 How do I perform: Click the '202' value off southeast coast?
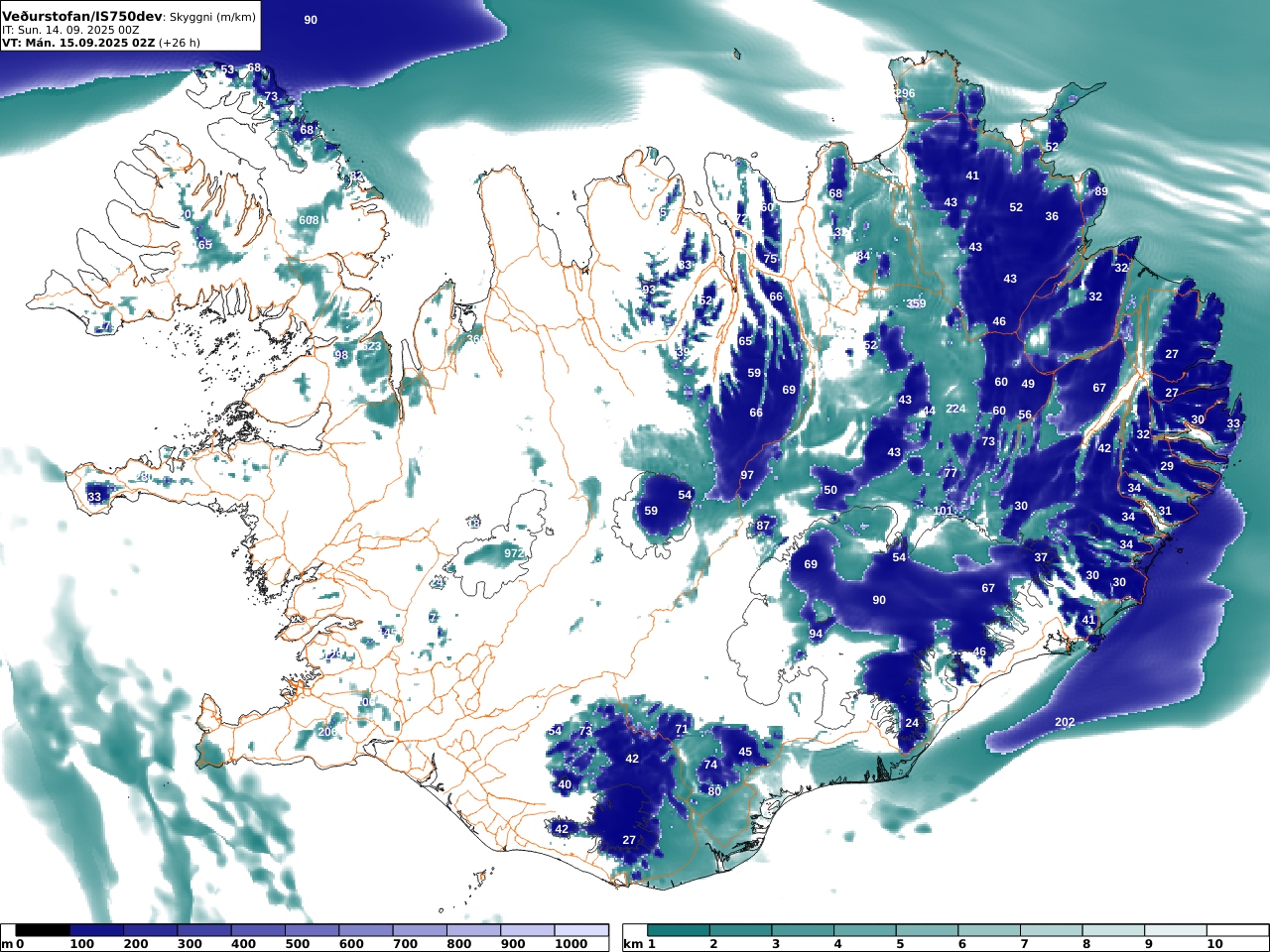pos(1065,722)
